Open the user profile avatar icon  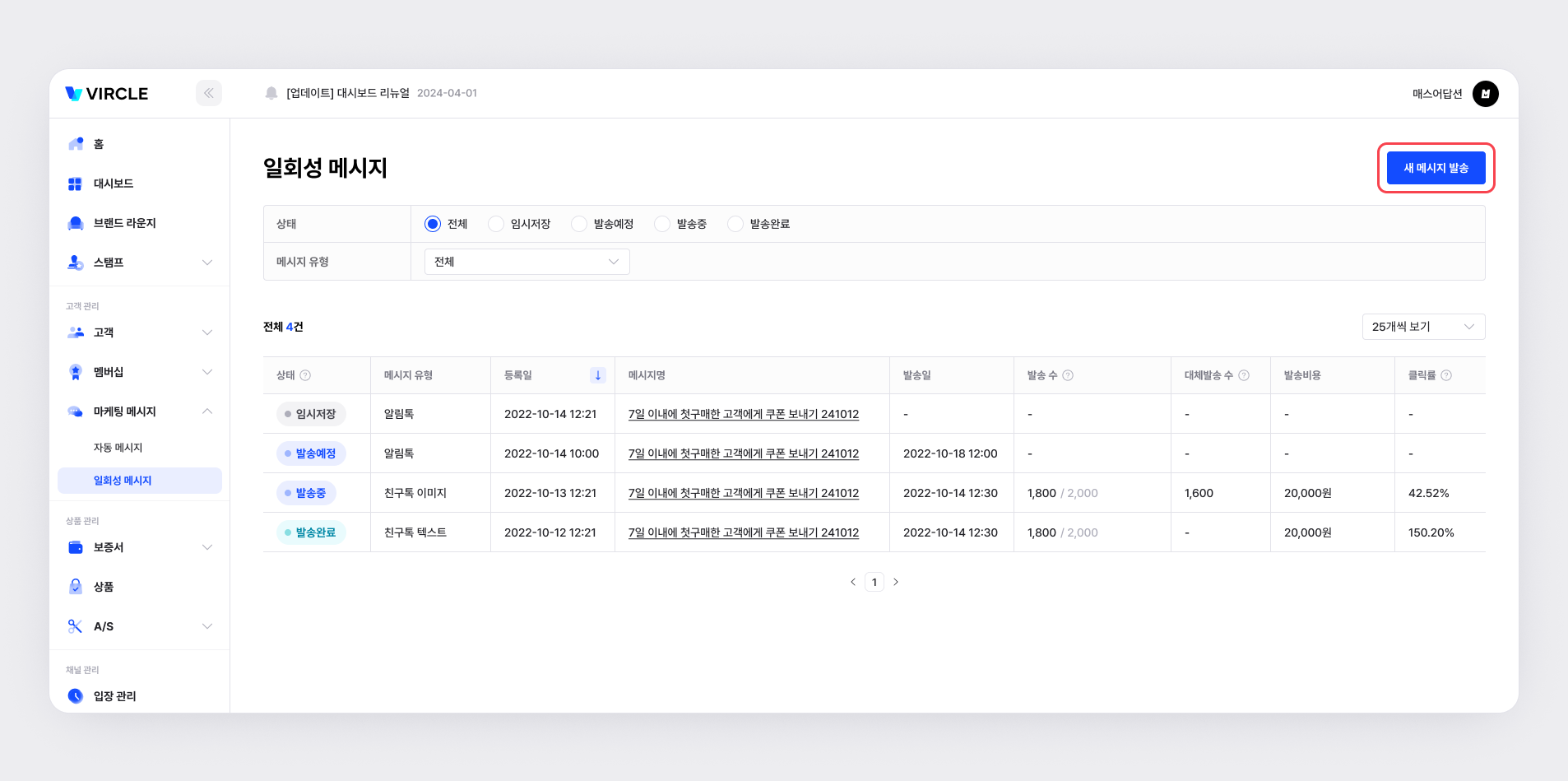[1485, 94]
